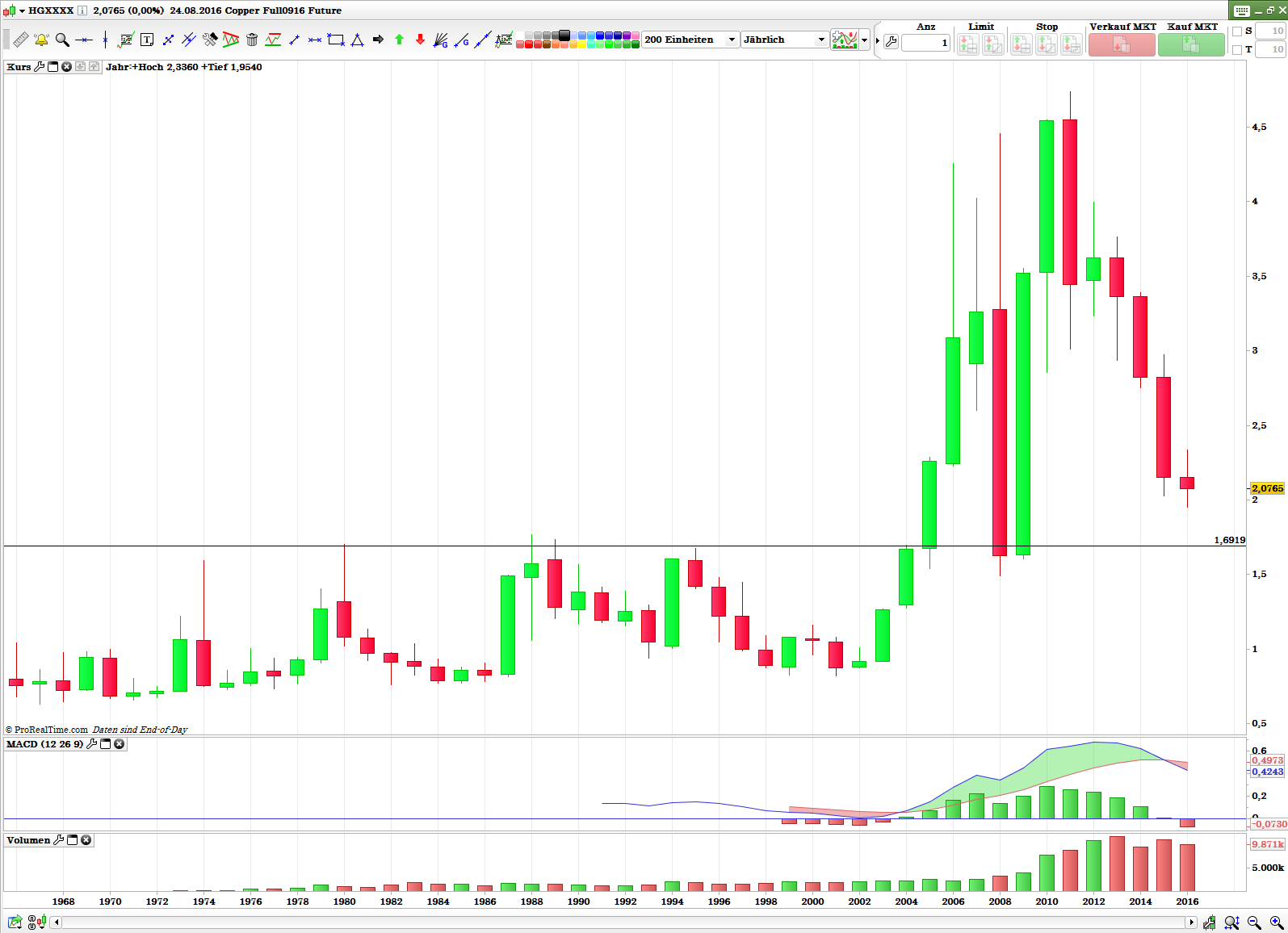This screenshot has width=1288, height=933.
Task: Expand the indicator chart-style dropdown arrow
Action: coord(865,40)
